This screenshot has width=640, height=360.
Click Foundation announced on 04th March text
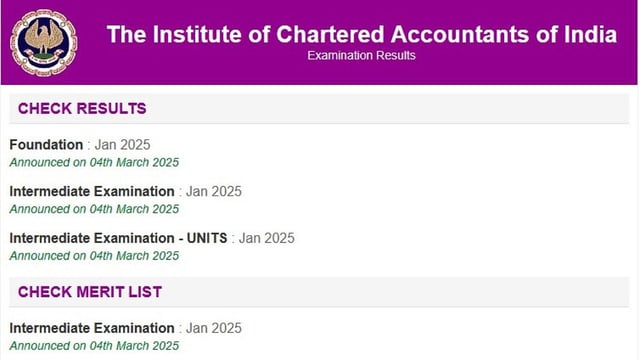pyautogui.click(x=94, y=162)
